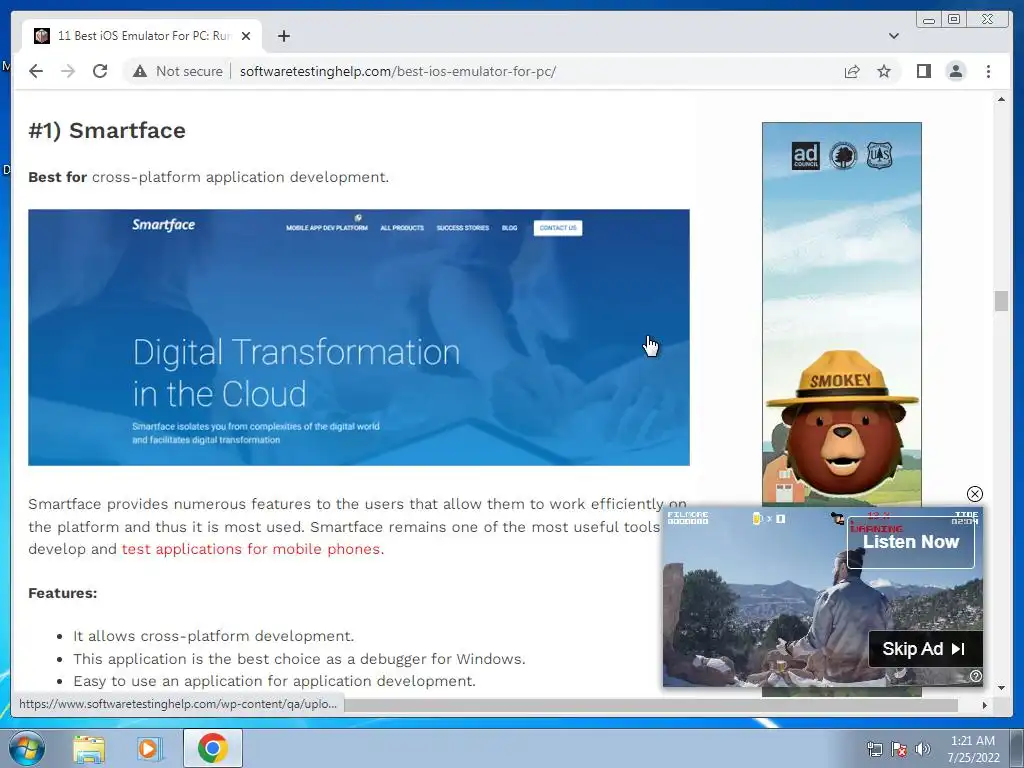Click bullet about best debugger for Windows
This screenshot has height=768, width=1024.
299,659
